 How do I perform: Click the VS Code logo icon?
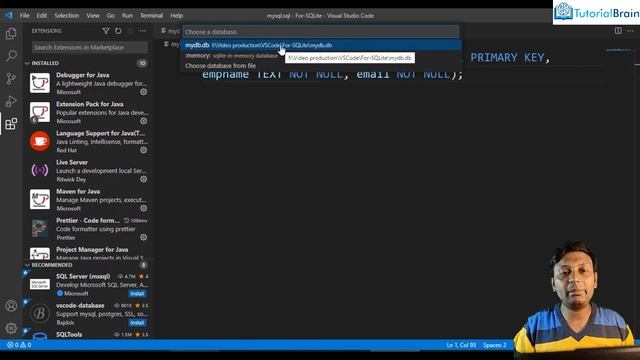tap(9, 16)
